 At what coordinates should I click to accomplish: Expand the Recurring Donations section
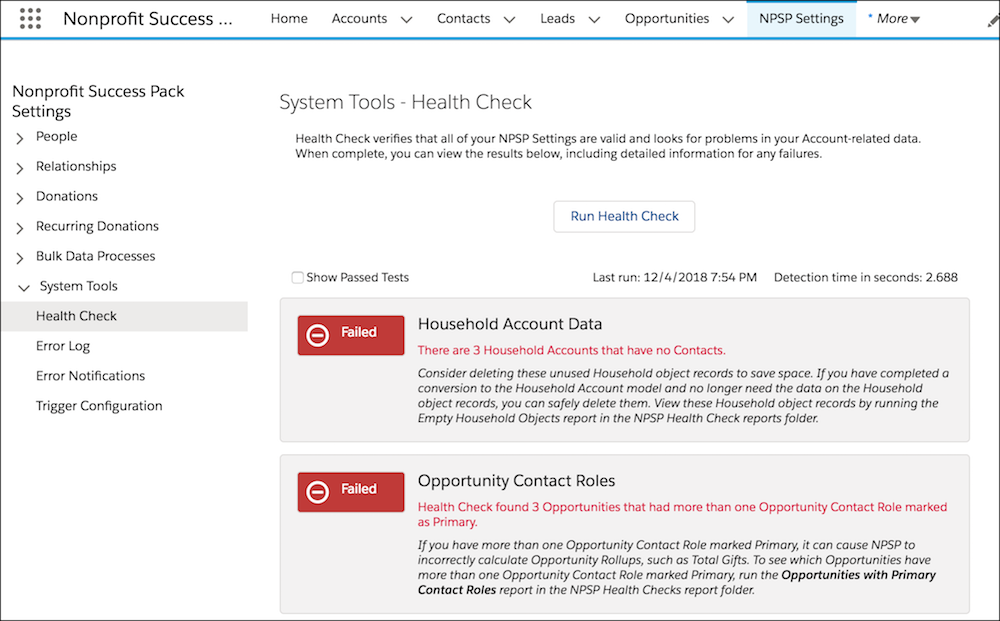[20, 228]
